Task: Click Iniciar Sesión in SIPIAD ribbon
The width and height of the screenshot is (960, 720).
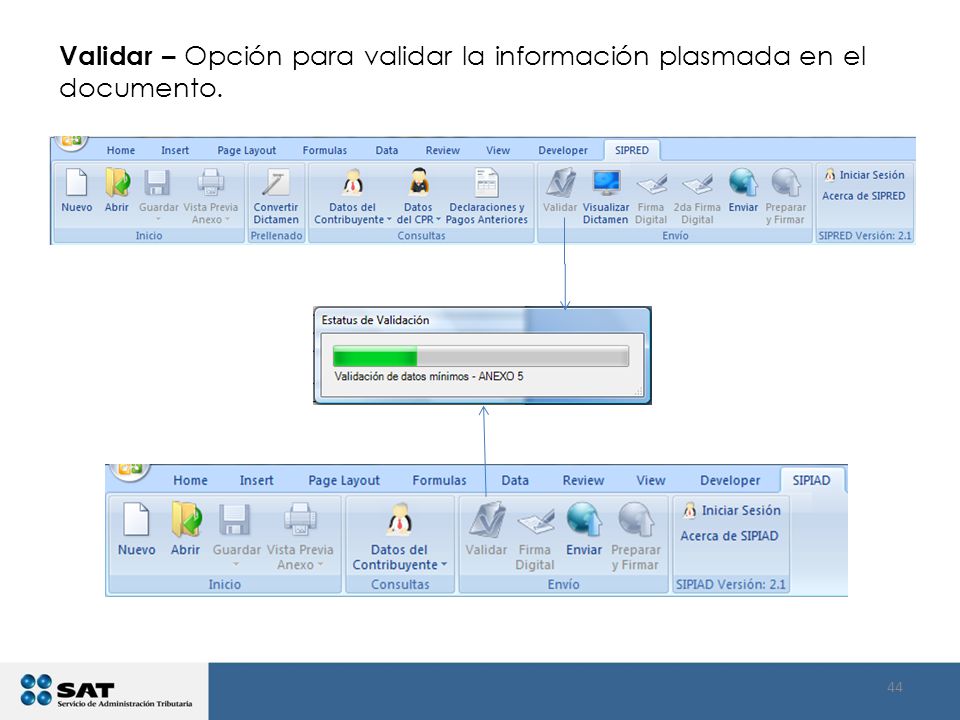Action: (x=732, y=511)
